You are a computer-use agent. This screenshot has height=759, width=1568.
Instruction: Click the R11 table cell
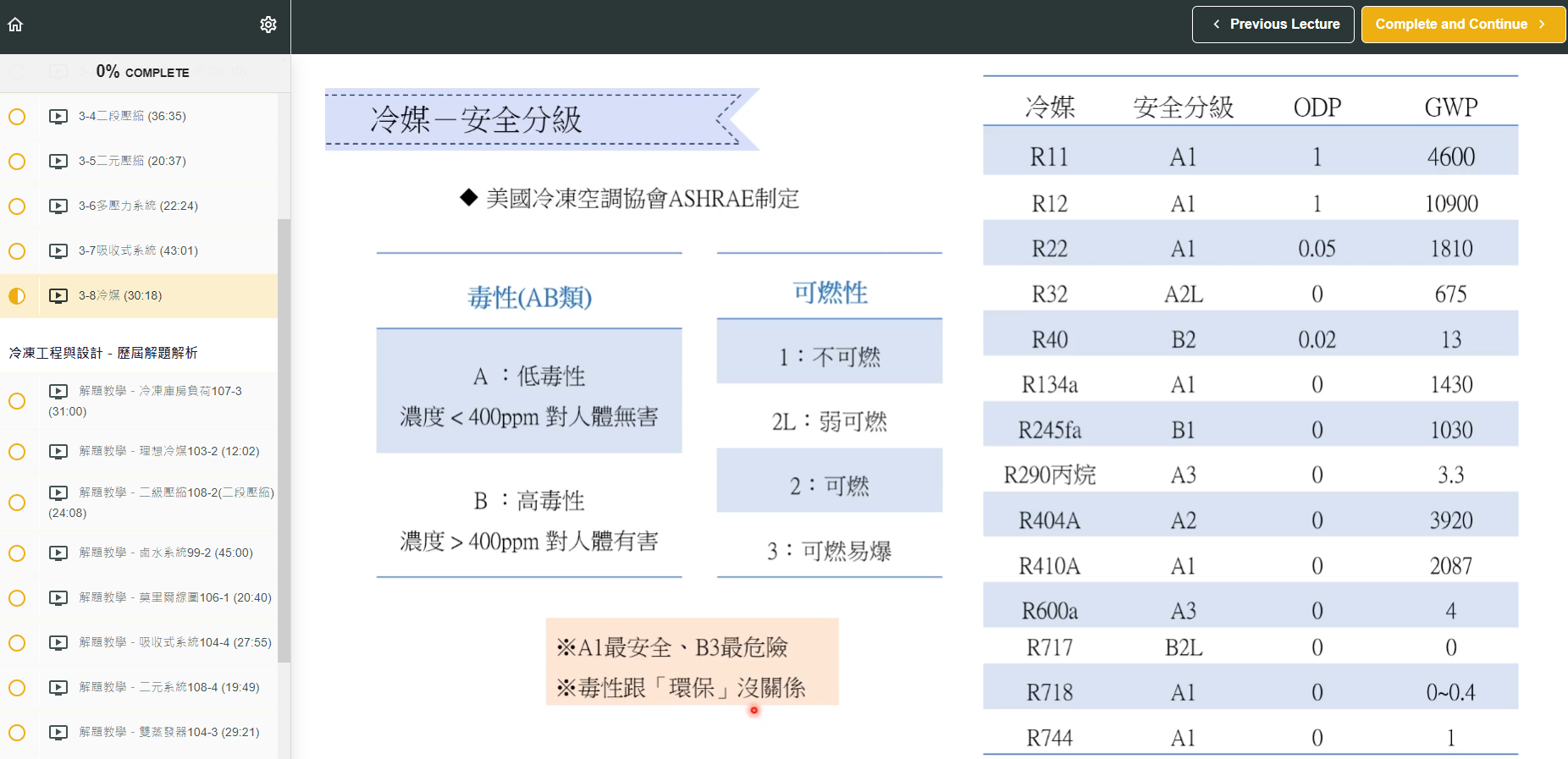(1049, 157)
